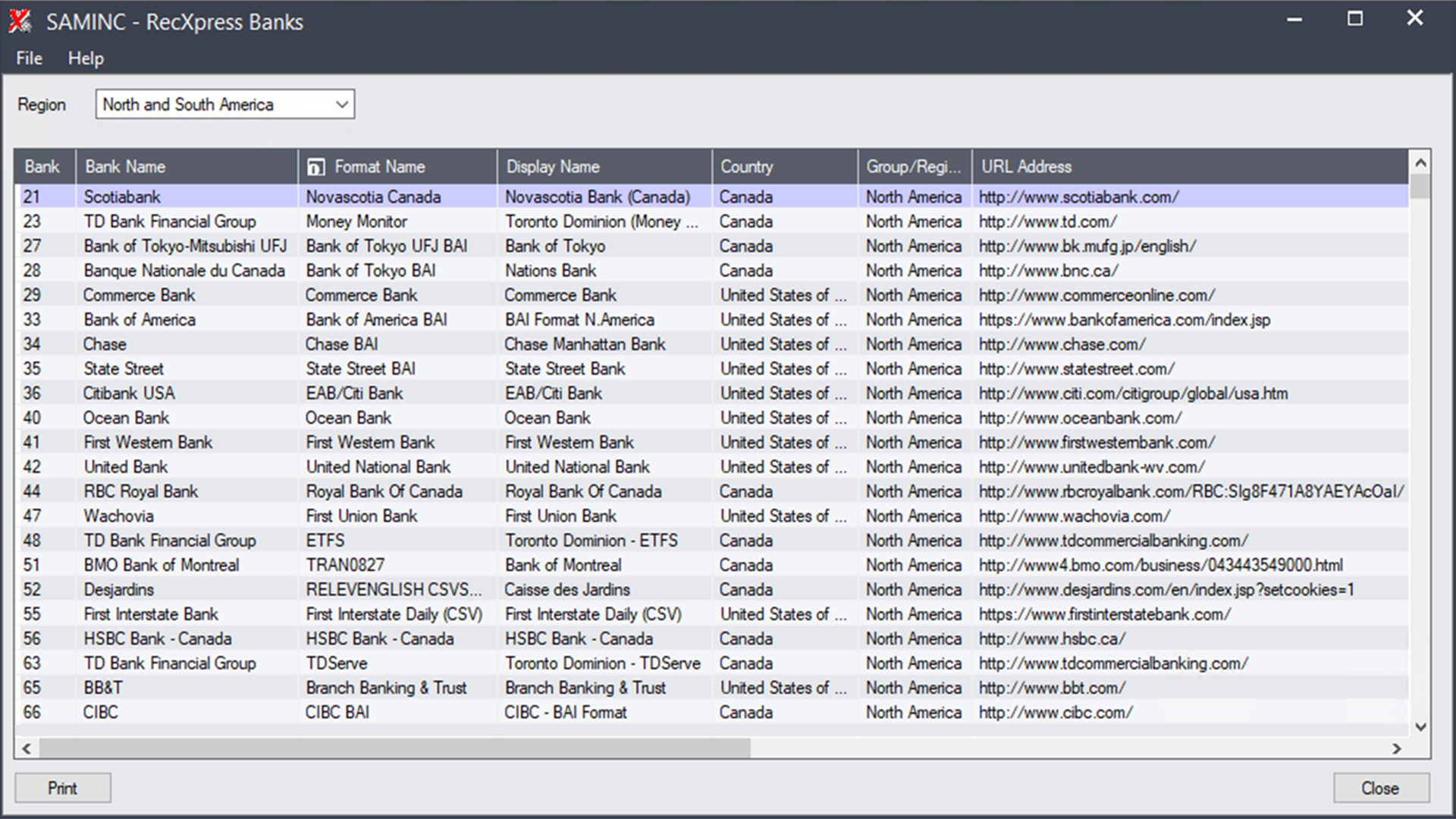Screen dimensions: 1456x819
Task: Select the Citibank USA row
Action: pyautogui.click(x=129, y=394)
